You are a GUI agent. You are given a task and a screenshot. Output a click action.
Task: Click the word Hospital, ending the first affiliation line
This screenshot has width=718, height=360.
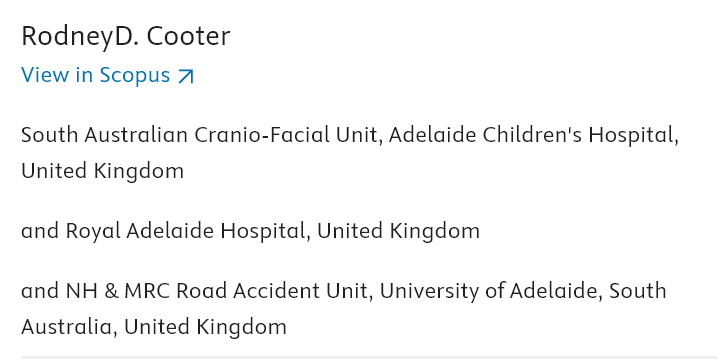pos(633,136)
